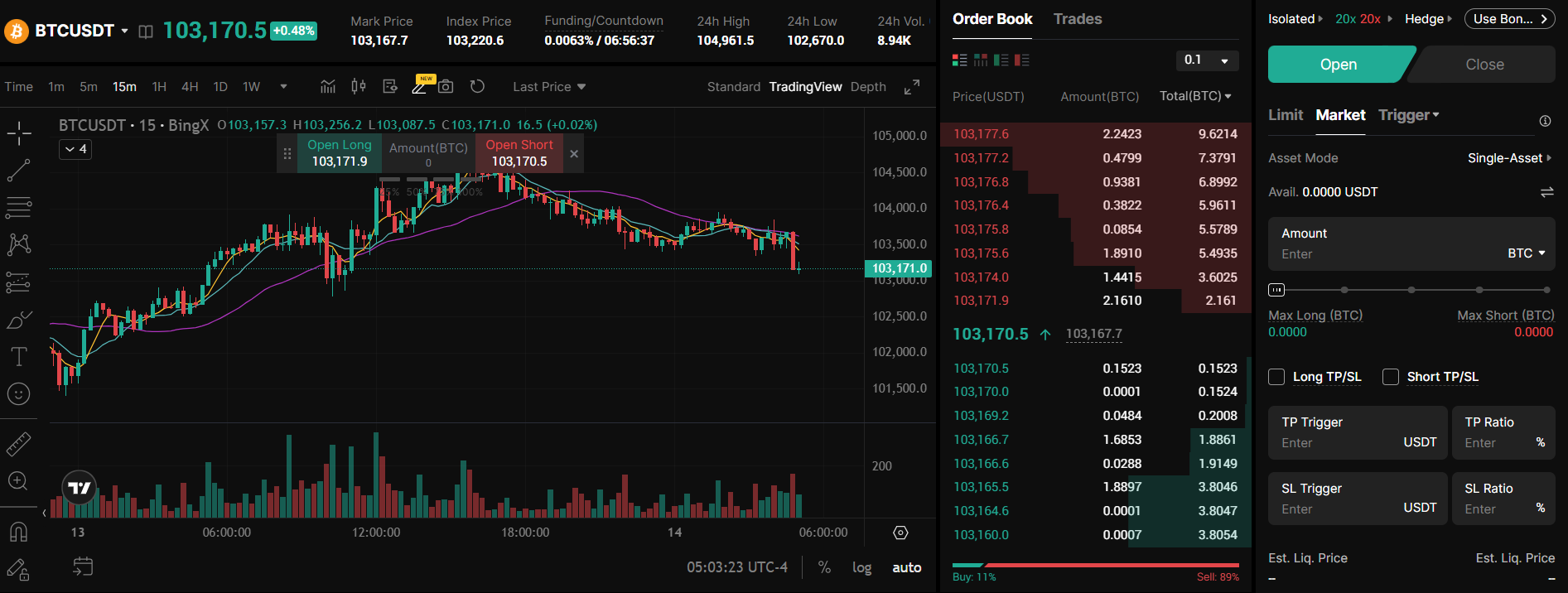Select the Order Book tab
Image resolution: width=1568 pixels, height=593 pixels.
(992, 19)
